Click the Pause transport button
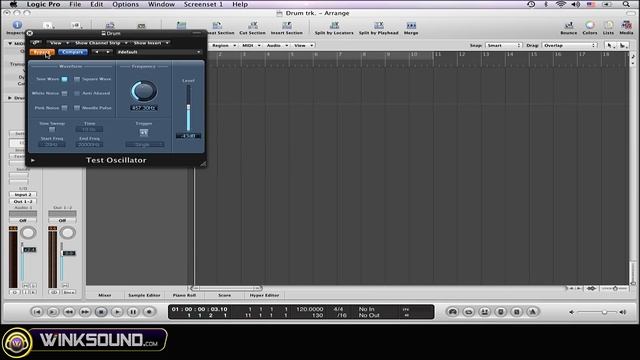The height and width of the screenshot is (360, 640). [x=133, y=312]
